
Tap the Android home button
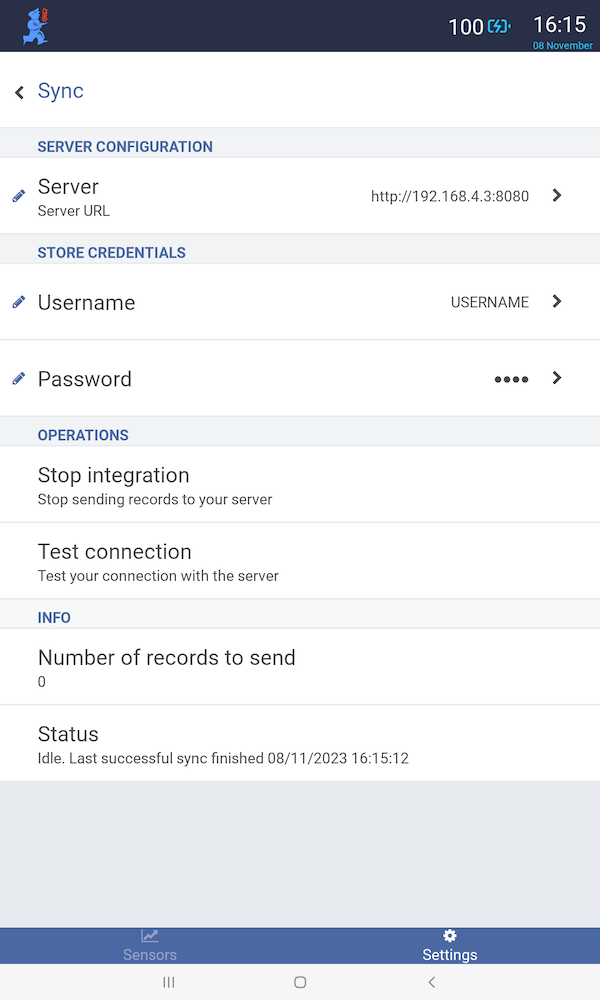click(x=300, y=982)
